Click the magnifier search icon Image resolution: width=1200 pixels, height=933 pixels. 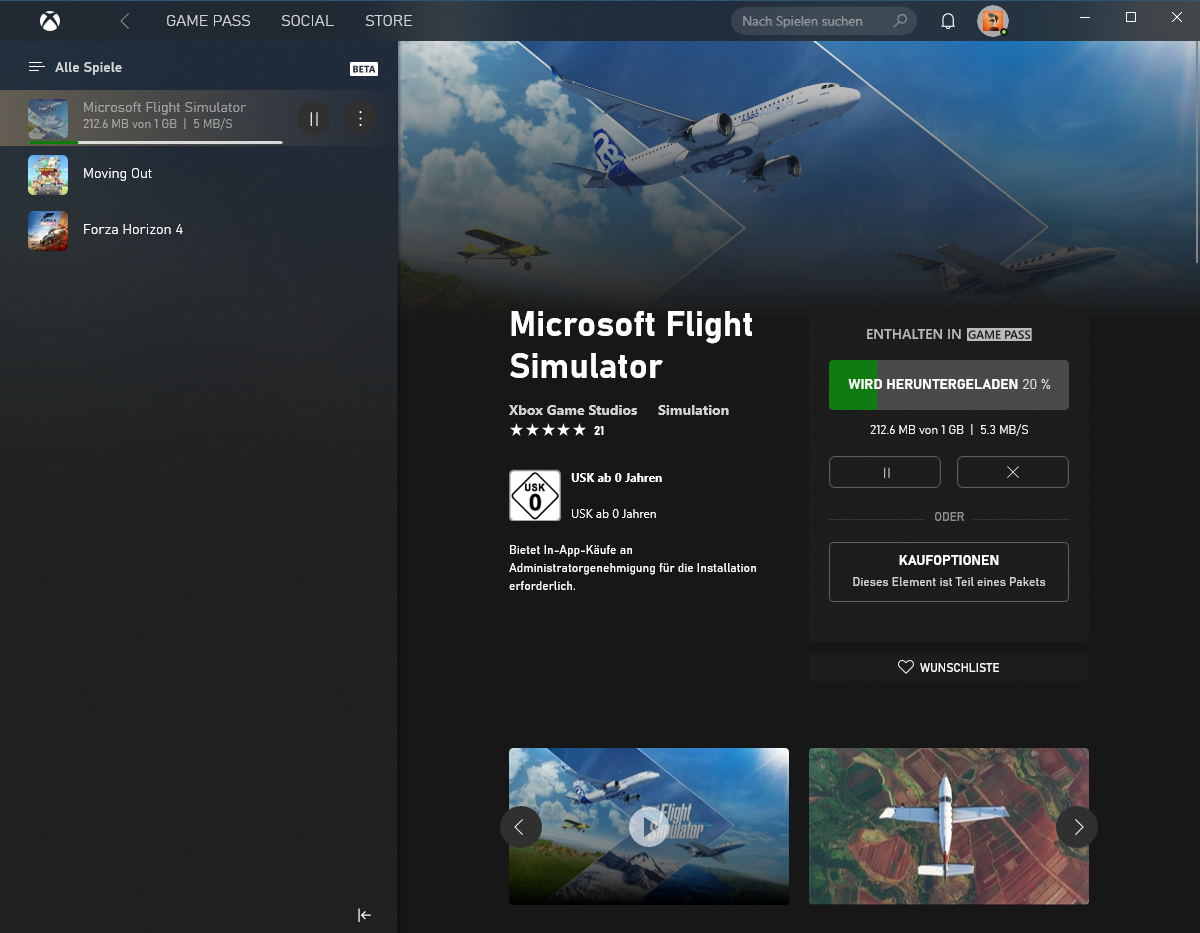click(900, 21)
